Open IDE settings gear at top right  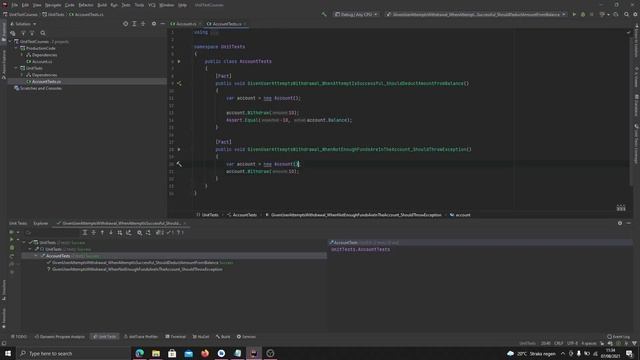(x=635, y=14)
